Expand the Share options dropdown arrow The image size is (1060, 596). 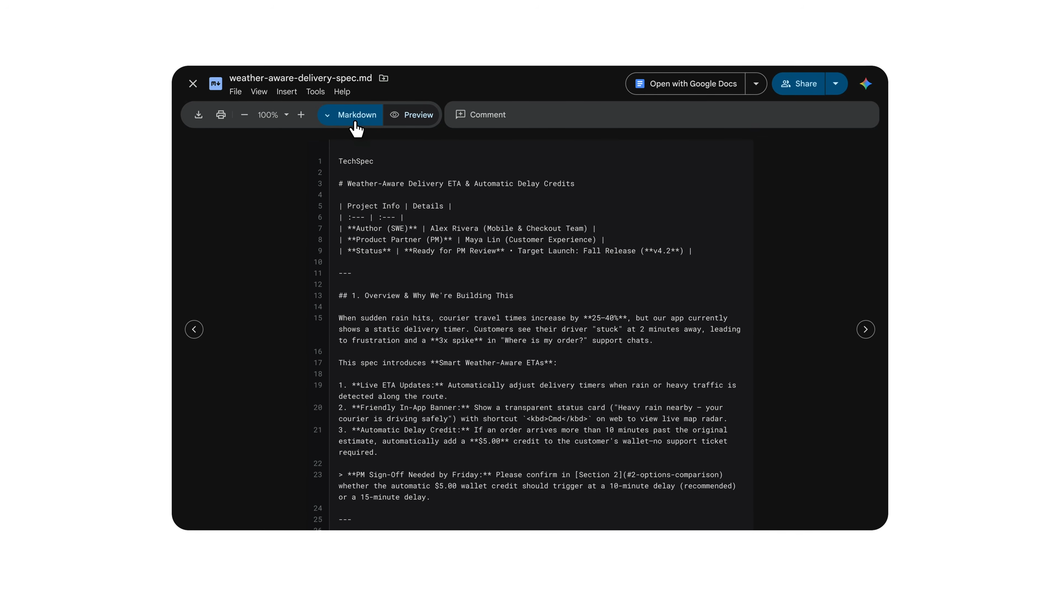tap(836, 84)
